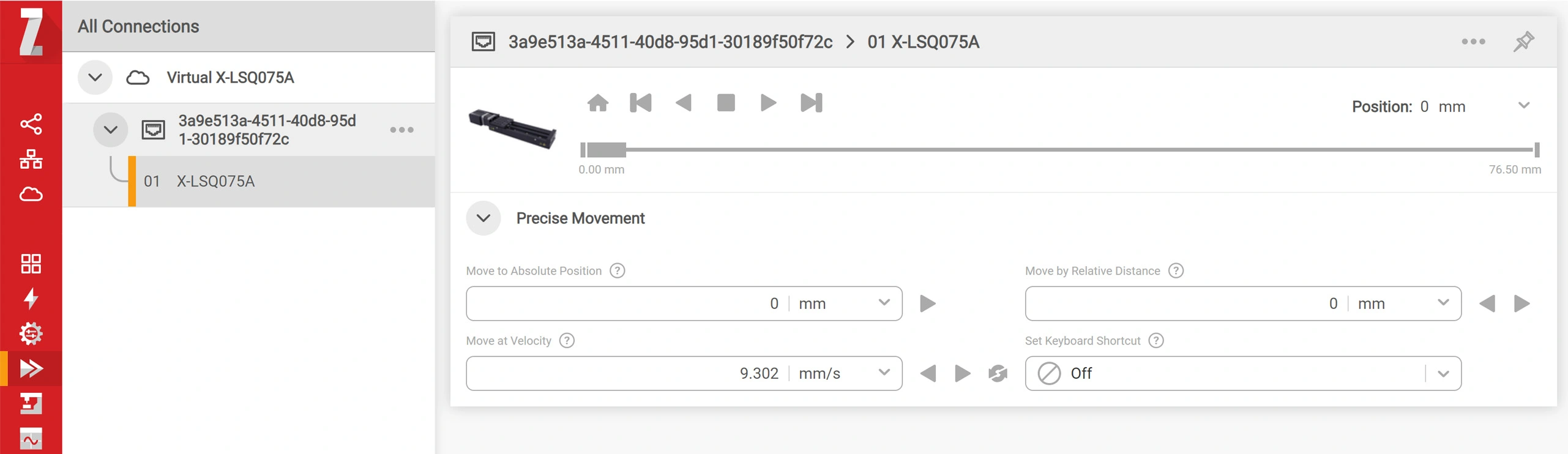Open the cloud sidebar icon
The width and height of the screenshot is (1568, 454).
[31, 194]
